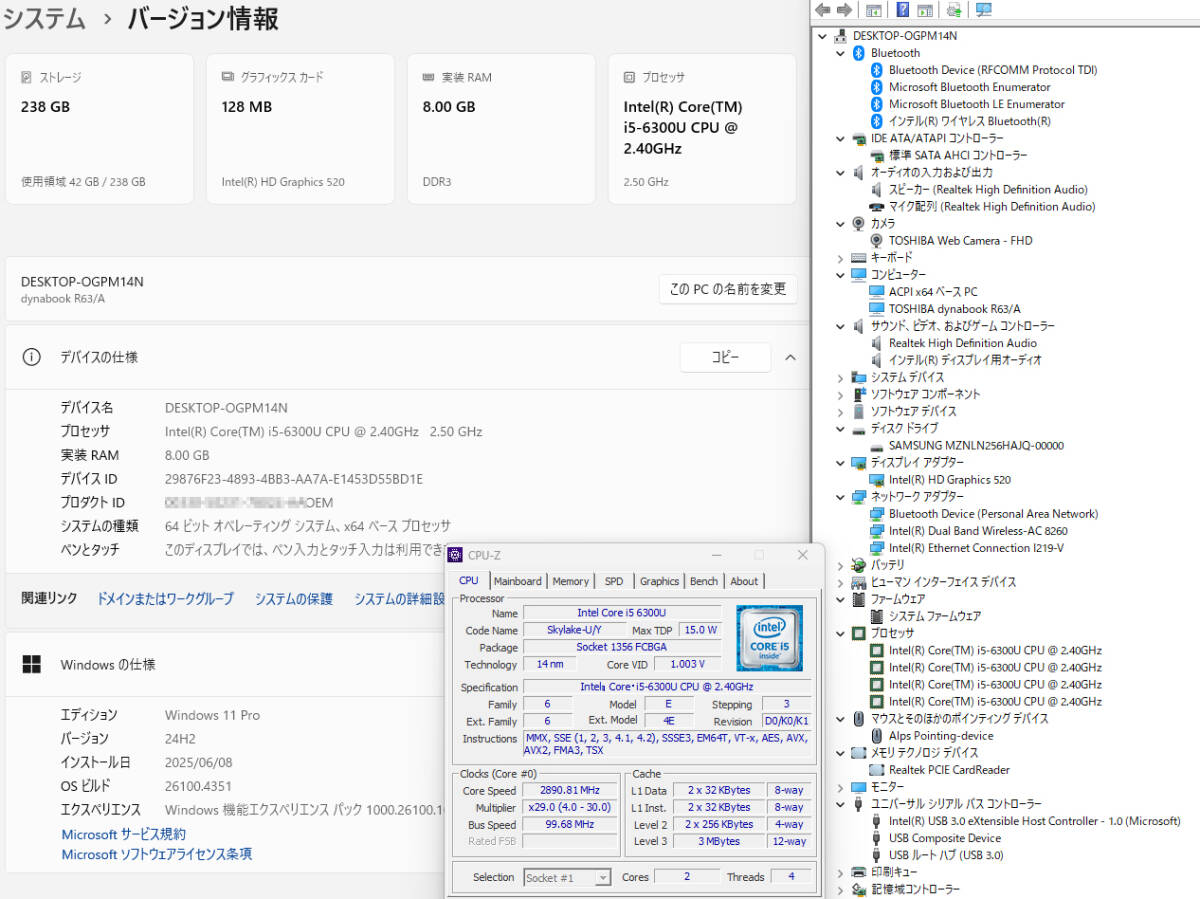Switch to the Memory tab in CPU-Z
This screenshot has width=1200, height=899.
pyautogui.click(x=570, y=581)
